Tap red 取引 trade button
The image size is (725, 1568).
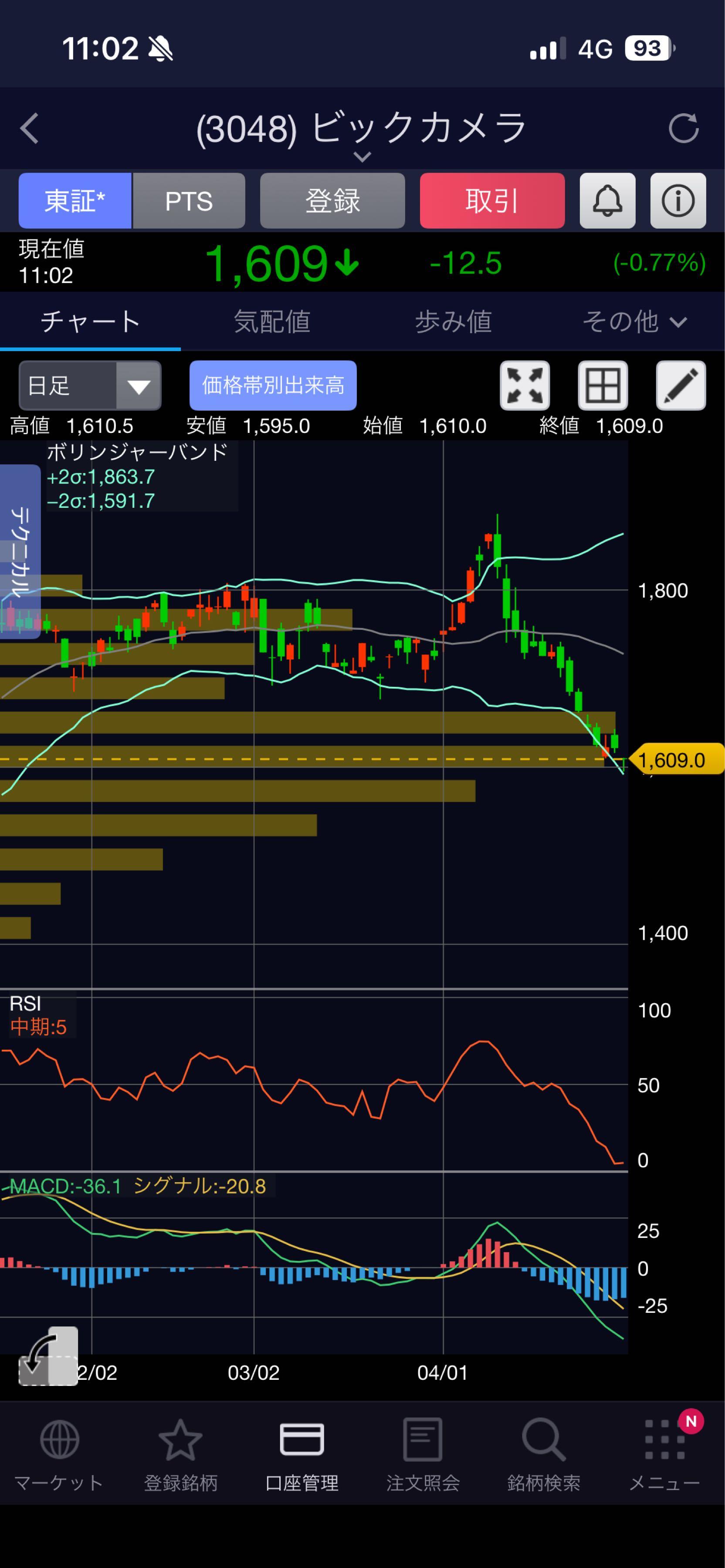point(492,201)
